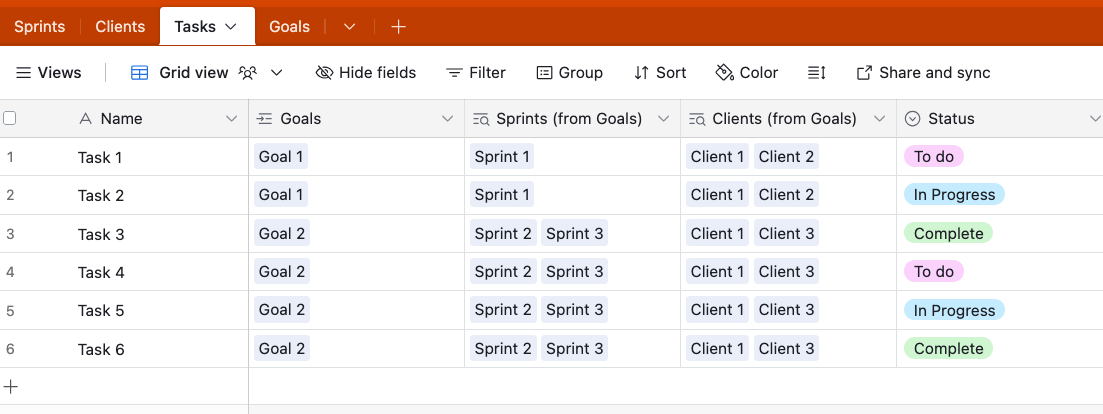Click the Group button label

pos(580,72)
